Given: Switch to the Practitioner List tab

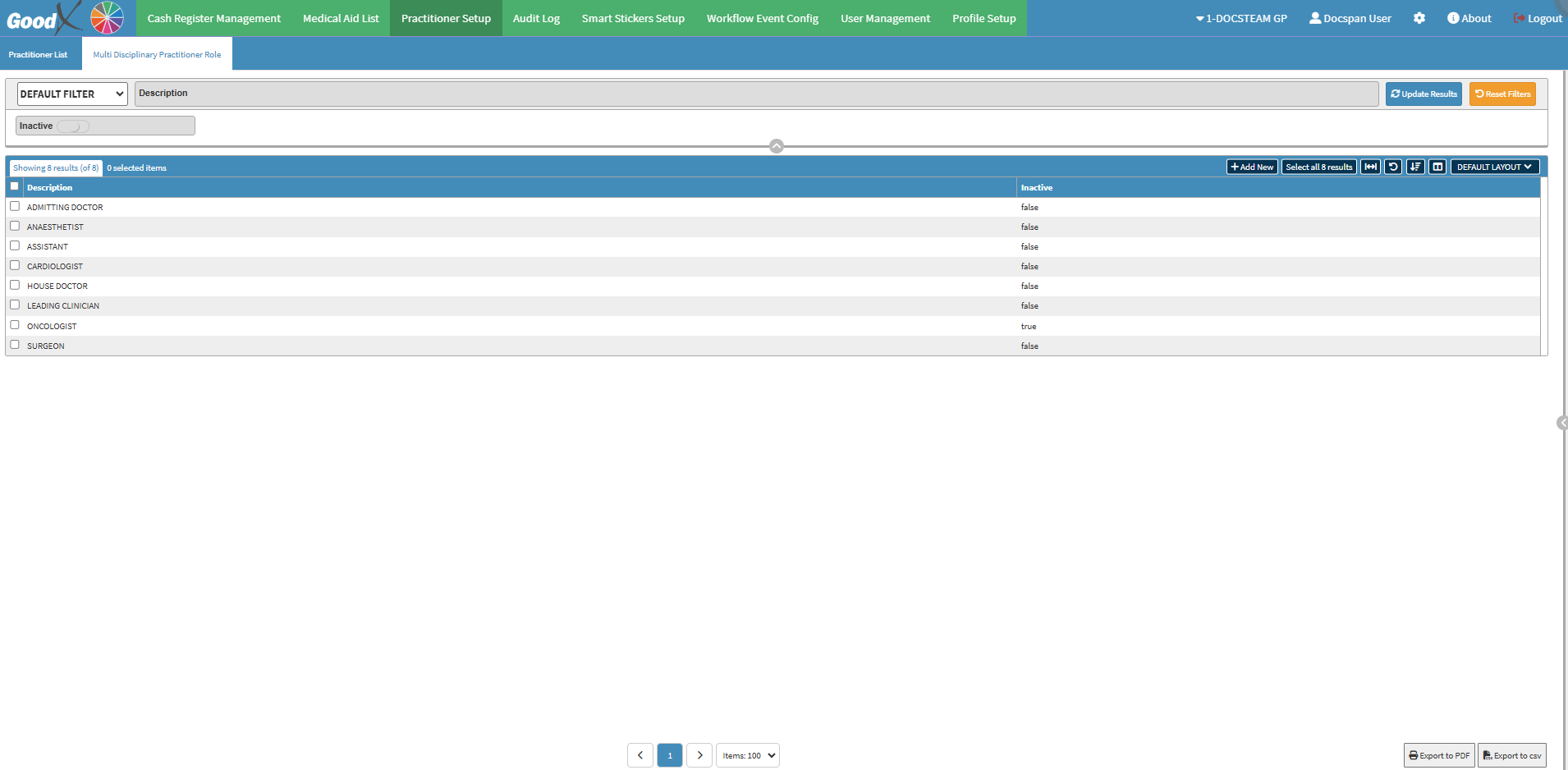Looking at the screenshot, I should (38, 54).
